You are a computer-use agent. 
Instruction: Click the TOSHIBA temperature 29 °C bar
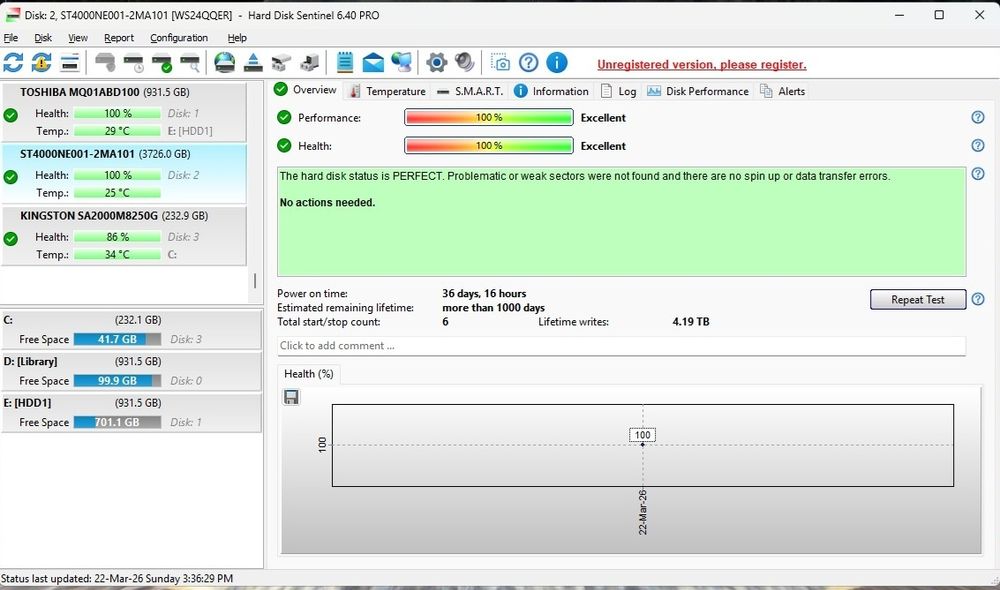[x=117, y=131]
